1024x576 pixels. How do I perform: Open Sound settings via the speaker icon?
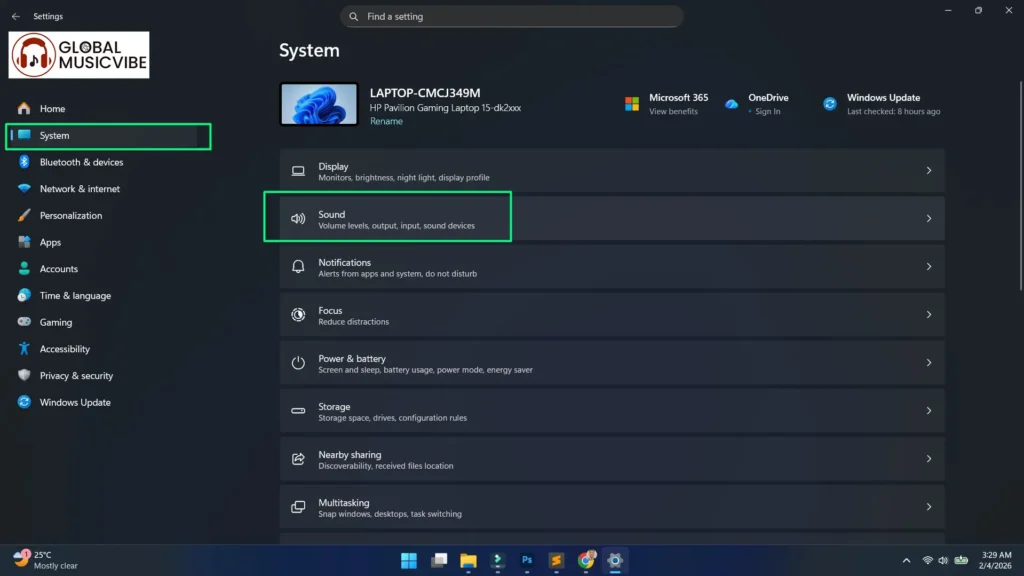pos(298,218)
